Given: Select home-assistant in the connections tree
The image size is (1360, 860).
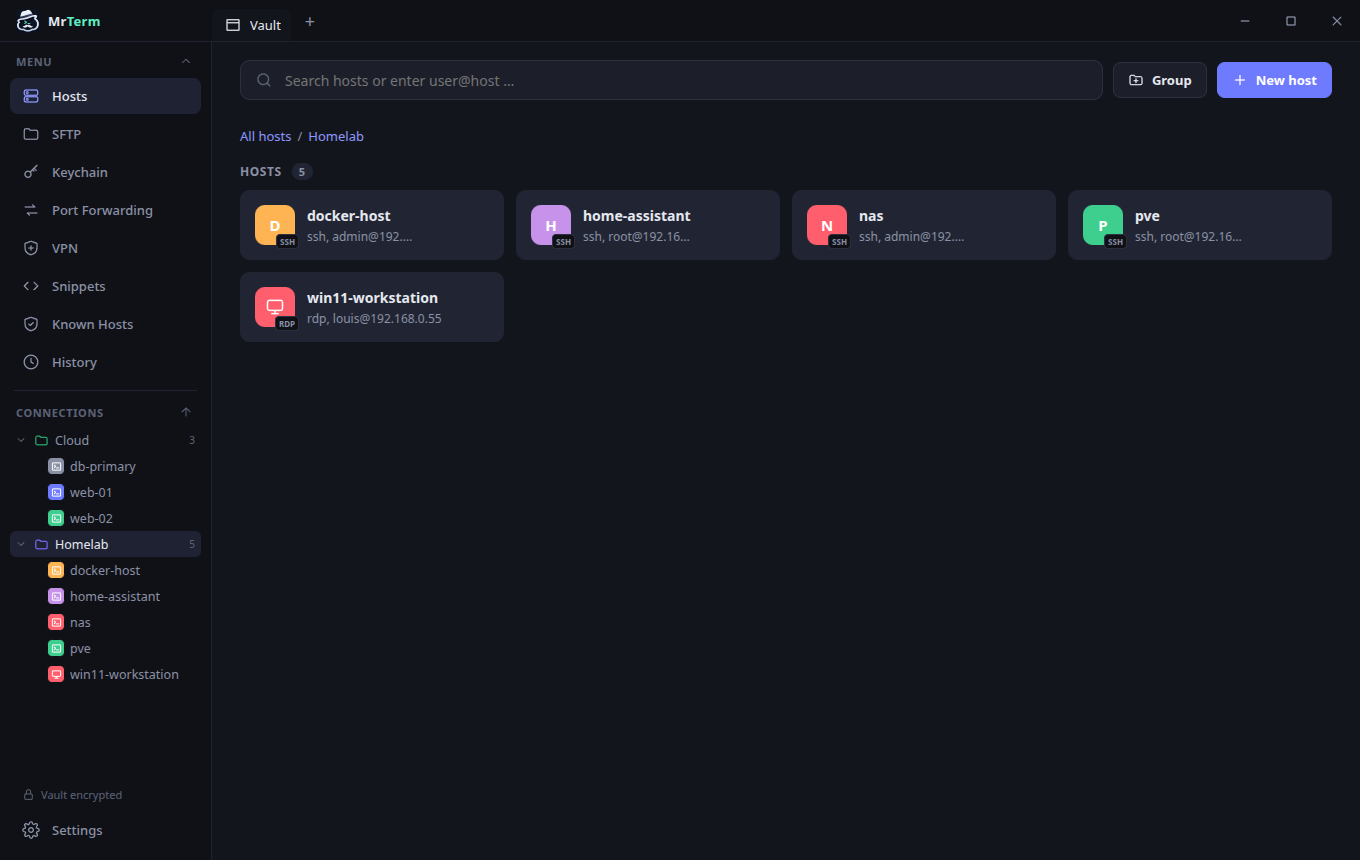Looking at the screenshot, I should tap(105, 596).
